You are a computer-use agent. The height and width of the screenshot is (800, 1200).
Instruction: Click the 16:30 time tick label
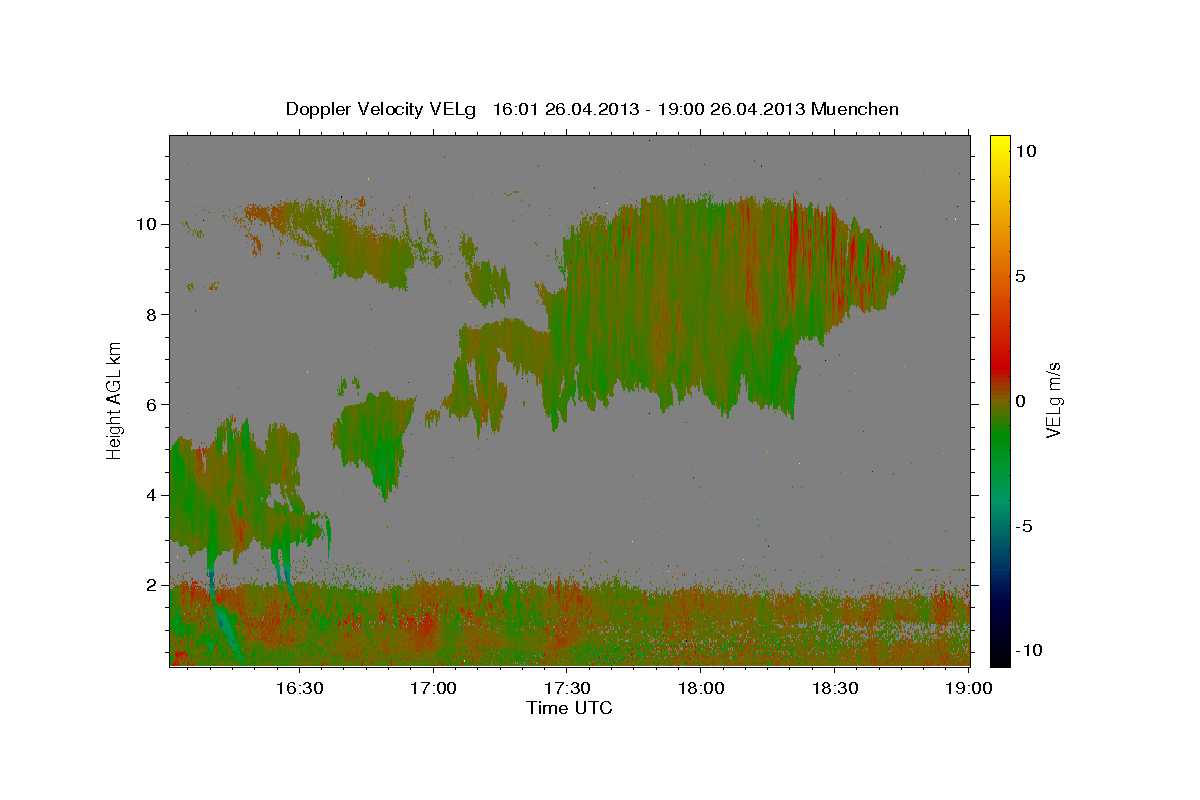pyautogui.click(x=299, y=688)
